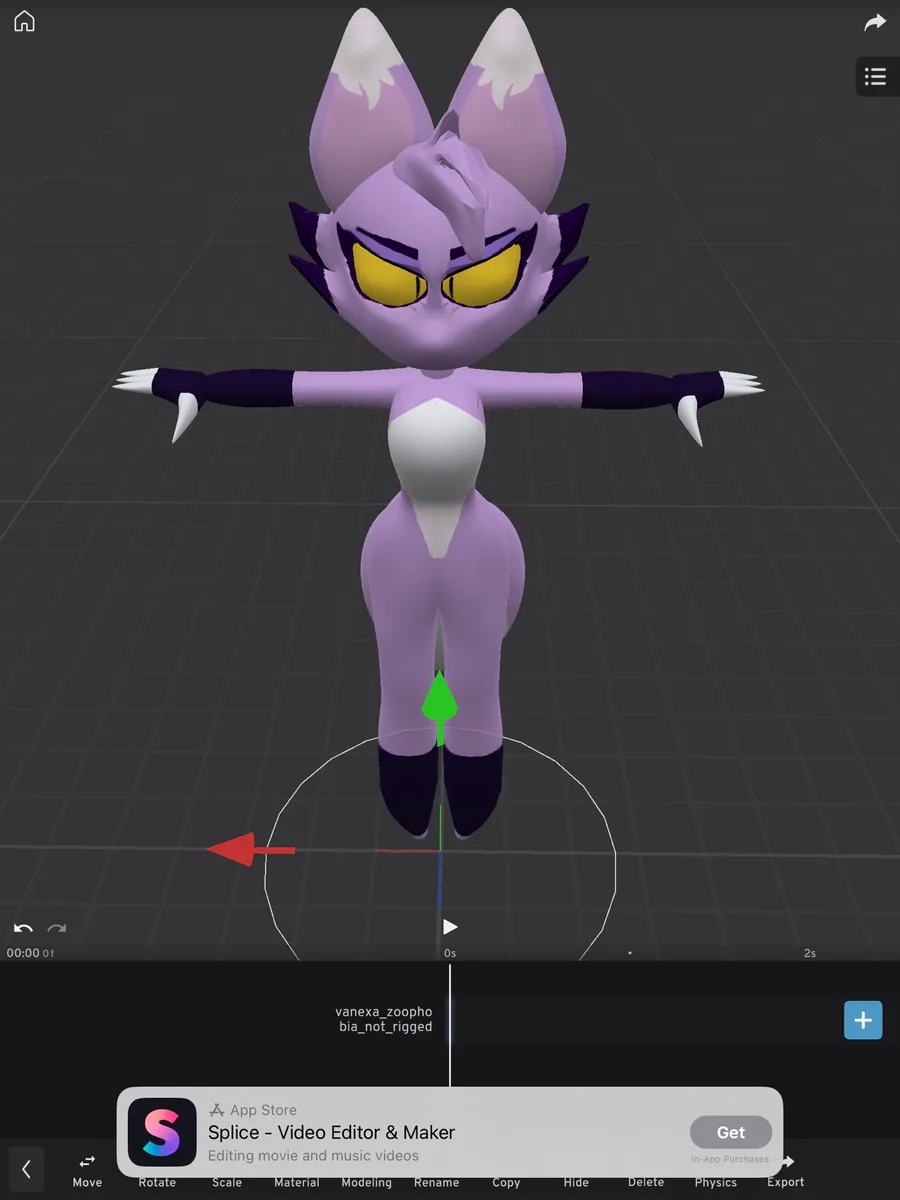
Task: Redo the last undone action
Action: point(57,929)
